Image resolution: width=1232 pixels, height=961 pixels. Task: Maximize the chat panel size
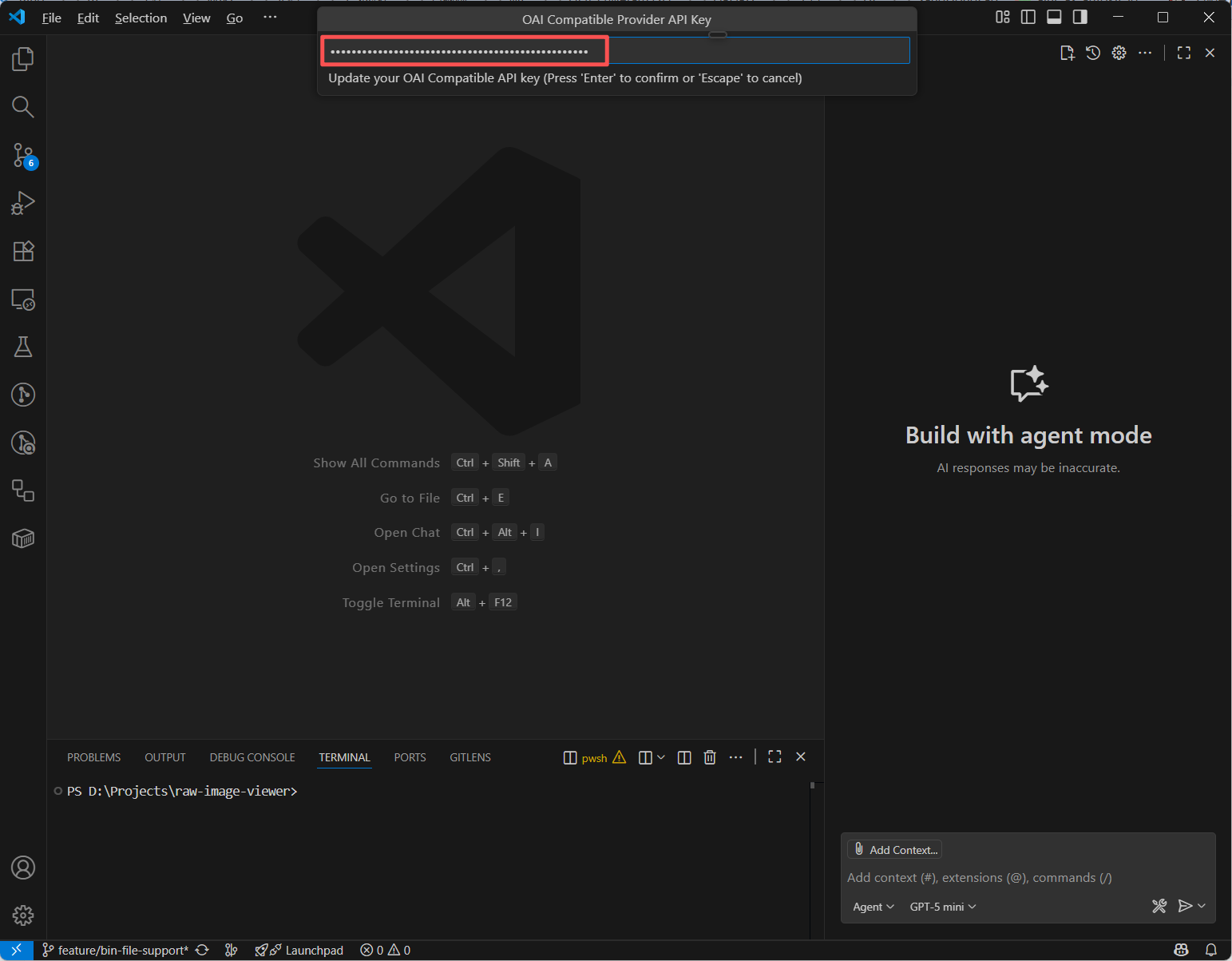(x=1184, y=53)
